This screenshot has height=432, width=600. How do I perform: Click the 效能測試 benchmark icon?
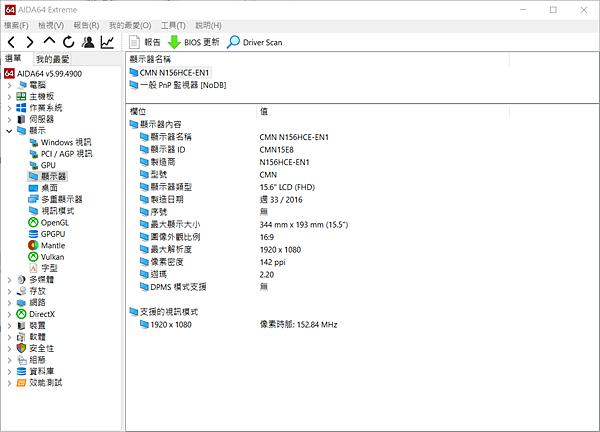pyautogui.click(x=21, y=383)
